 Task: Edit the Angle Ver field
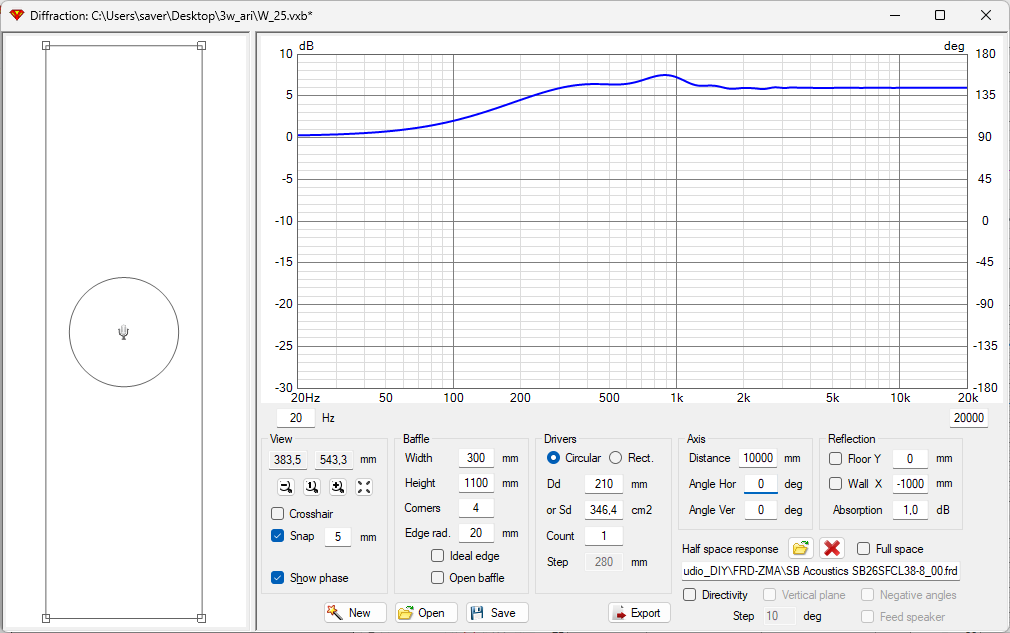pos(761,510)
